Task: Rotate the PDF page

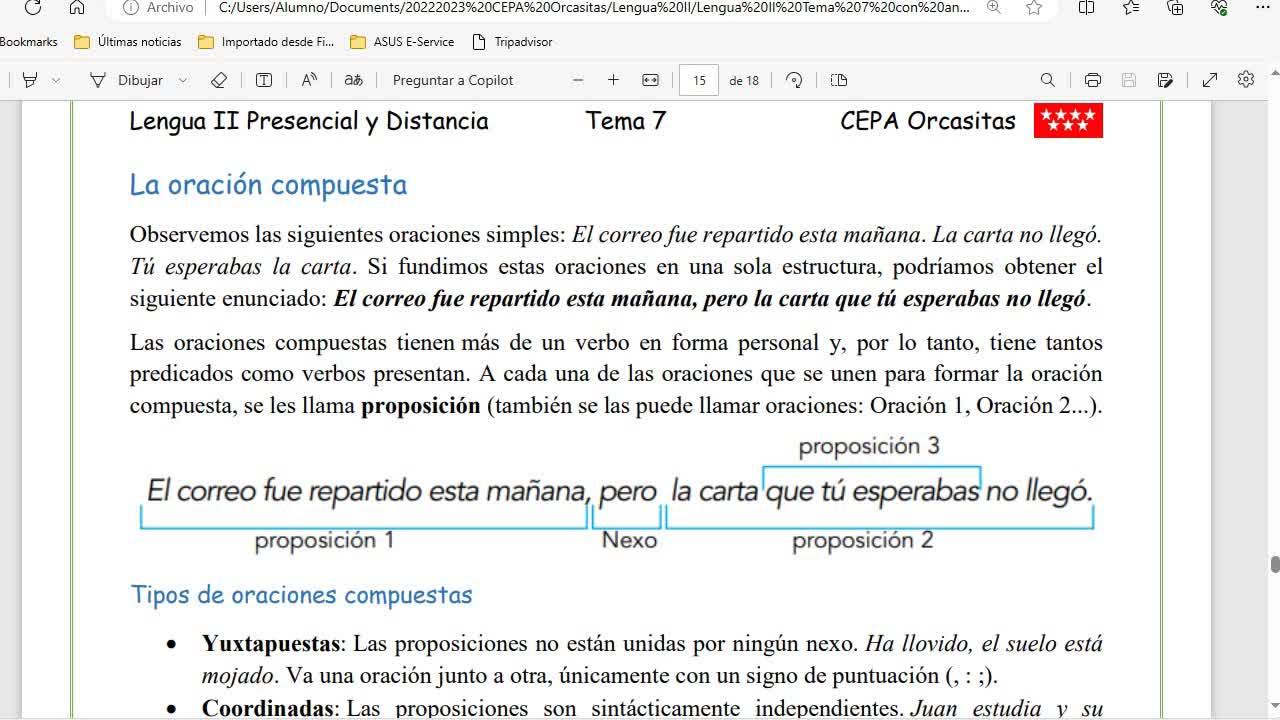Action: pos(795,80)
